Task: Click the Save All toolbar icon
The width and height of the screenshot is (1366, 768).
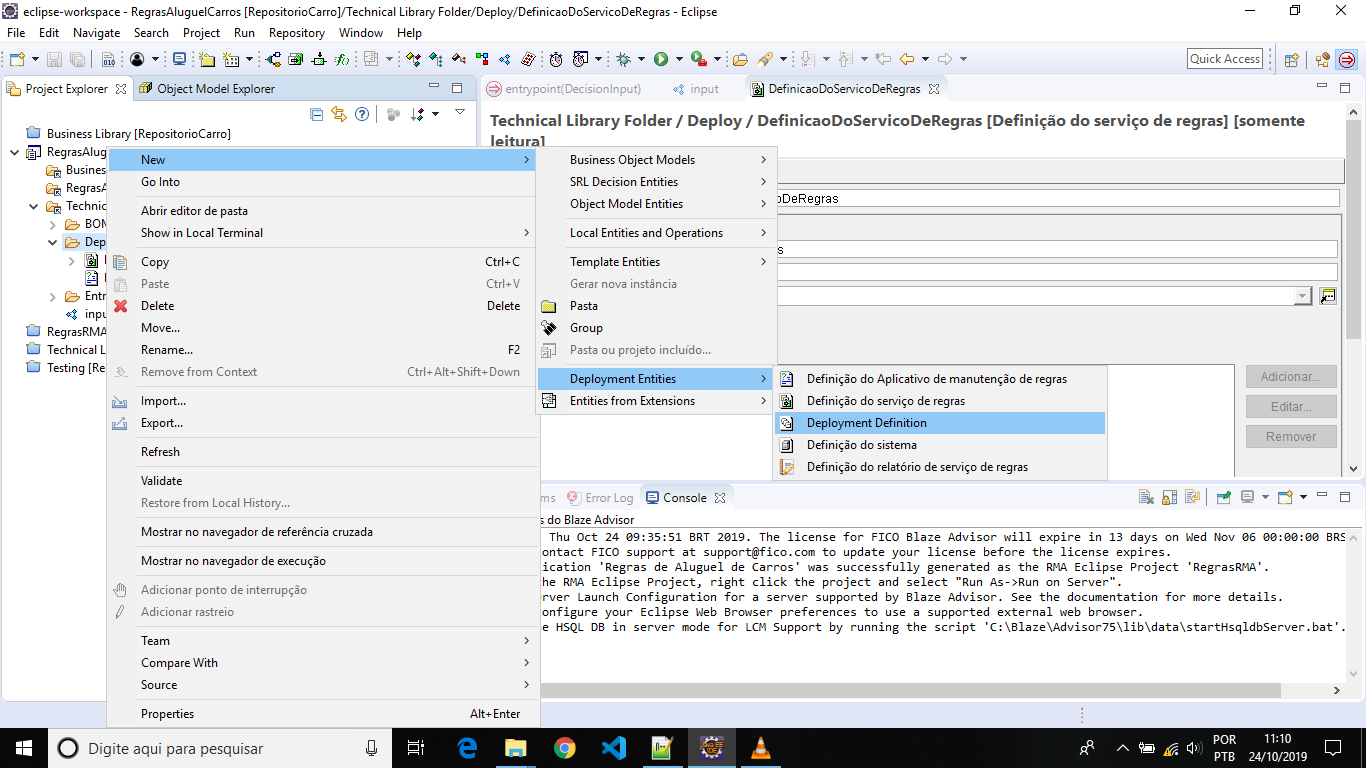Action: (x=77, y=58)
